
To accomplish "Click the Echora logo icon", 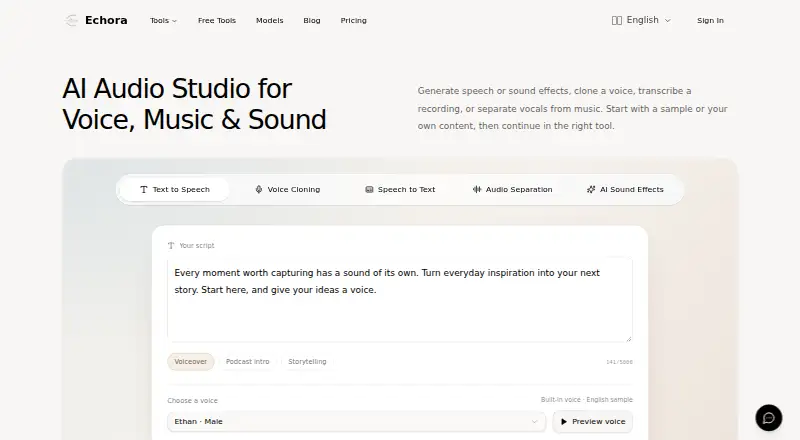I will (x=71, y=20).
